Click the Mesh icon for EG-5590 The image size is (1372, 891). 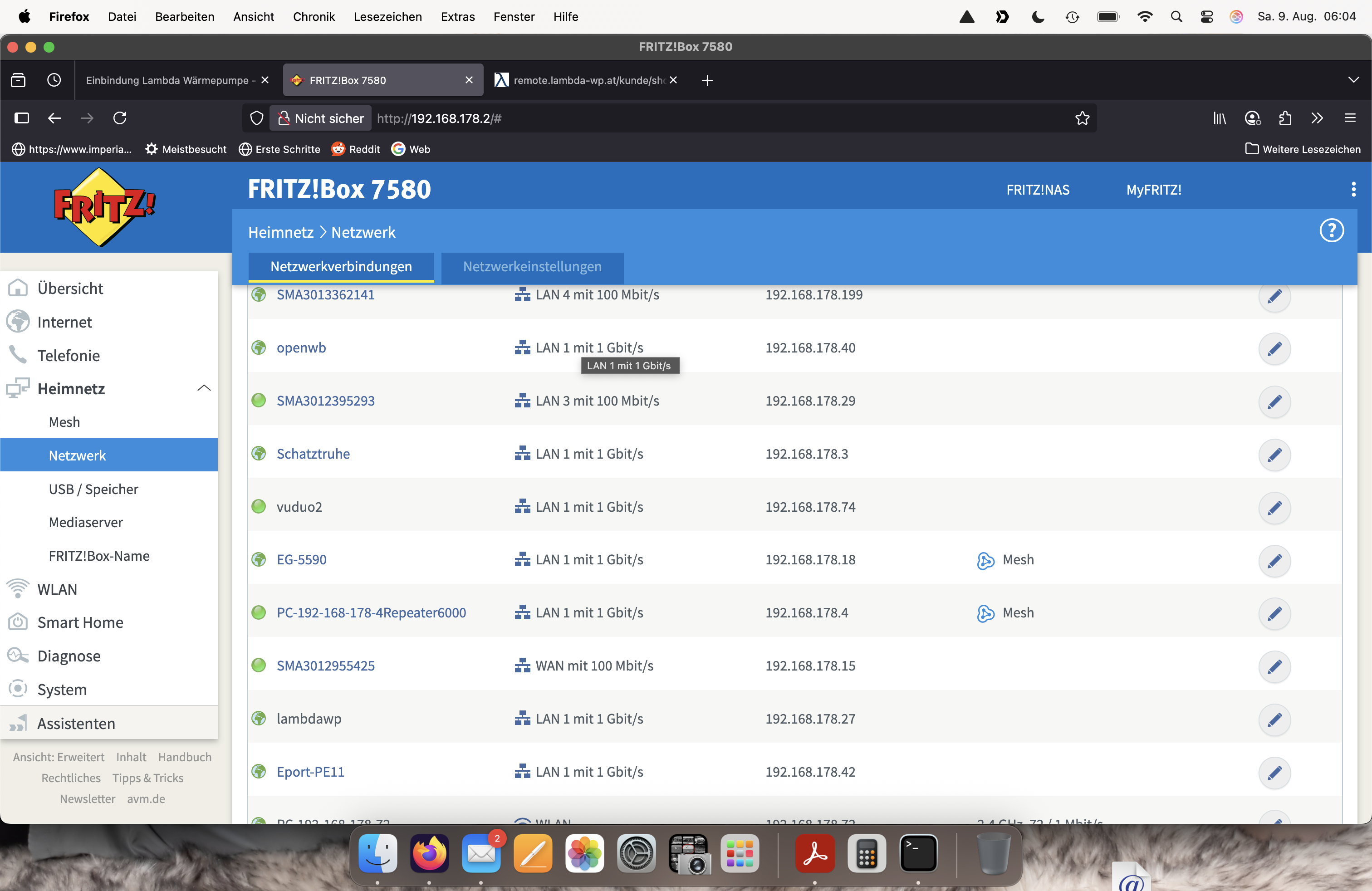[x=985, y=560]
